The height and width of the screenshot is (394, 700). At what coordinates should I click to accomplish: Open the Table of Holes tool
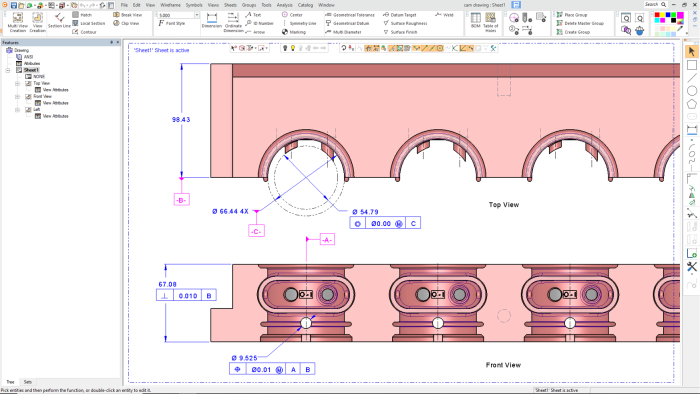click(491, 22)
